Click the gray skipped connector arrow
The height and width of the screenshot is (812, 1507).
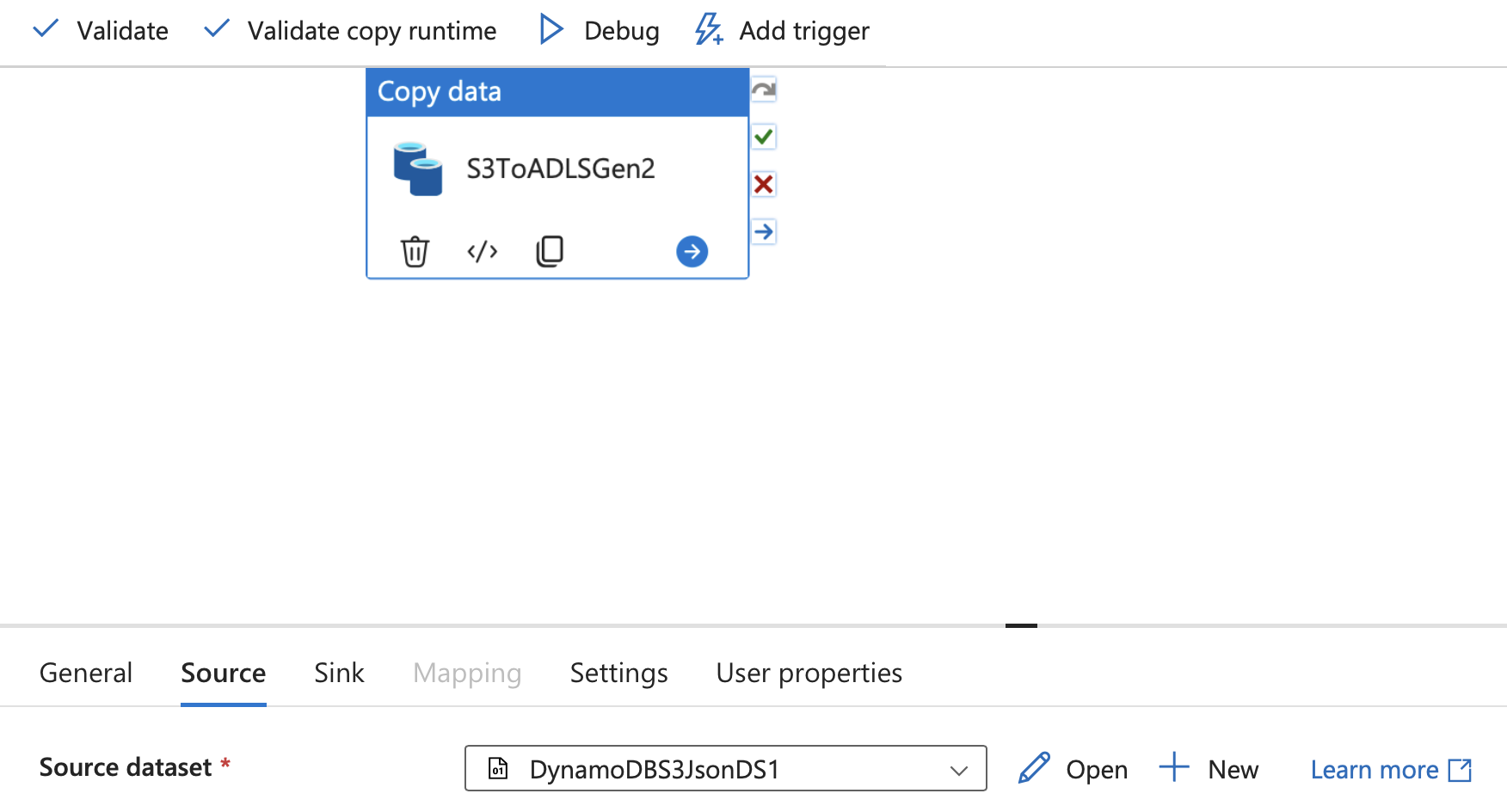[x=763, y=89]
